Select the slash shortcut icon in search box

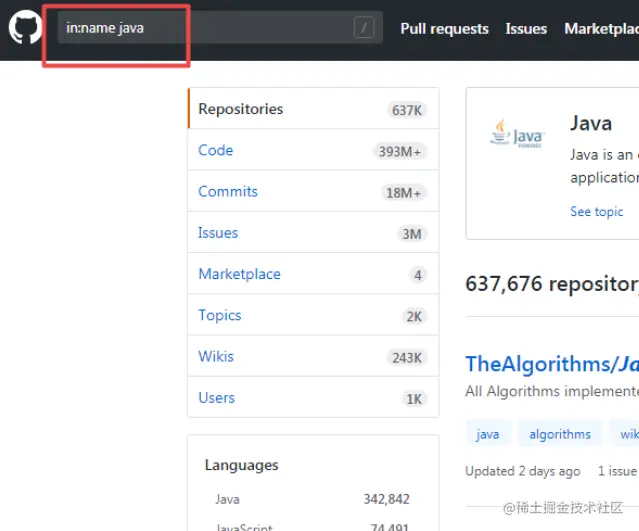click(x=364, y=28)
